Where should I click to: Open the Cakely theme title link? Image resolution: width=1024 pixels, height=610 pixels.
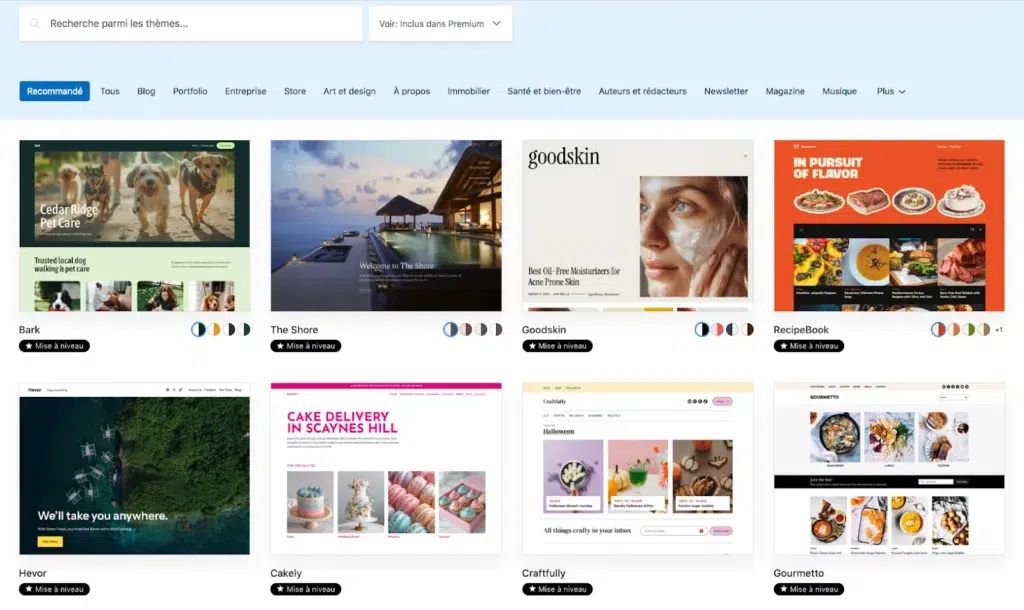(x=286, y=573)
